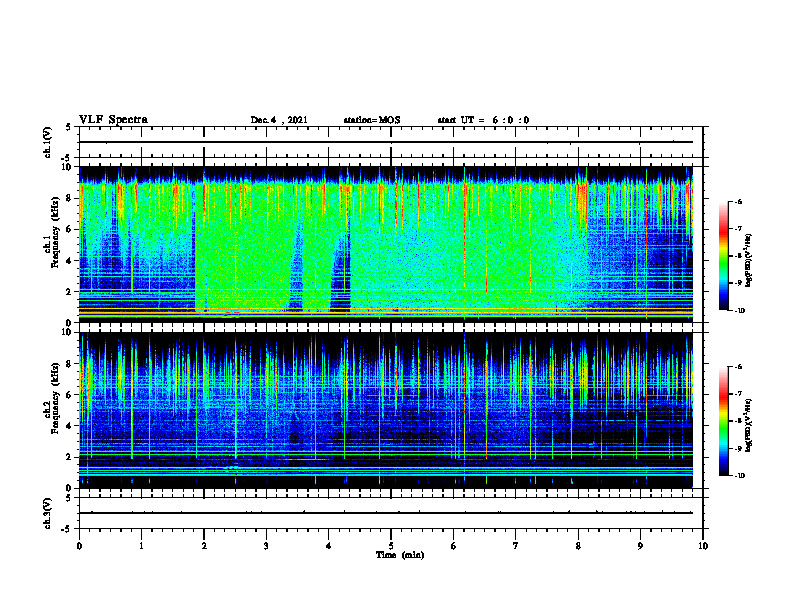Click the "-5" tick on the ch.3(V) axis
The image size is (792, 612).
67,529
